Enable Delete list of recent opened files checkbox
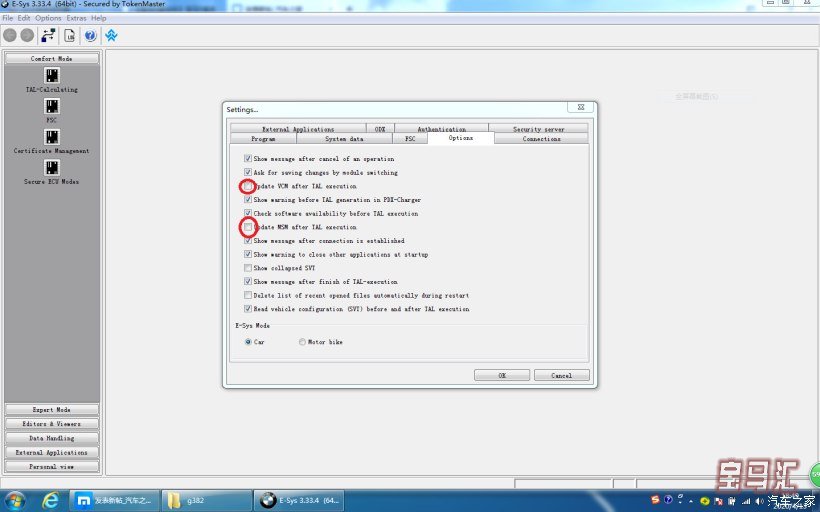The height and width of the screenshot is (512, 820). [248, 295]
